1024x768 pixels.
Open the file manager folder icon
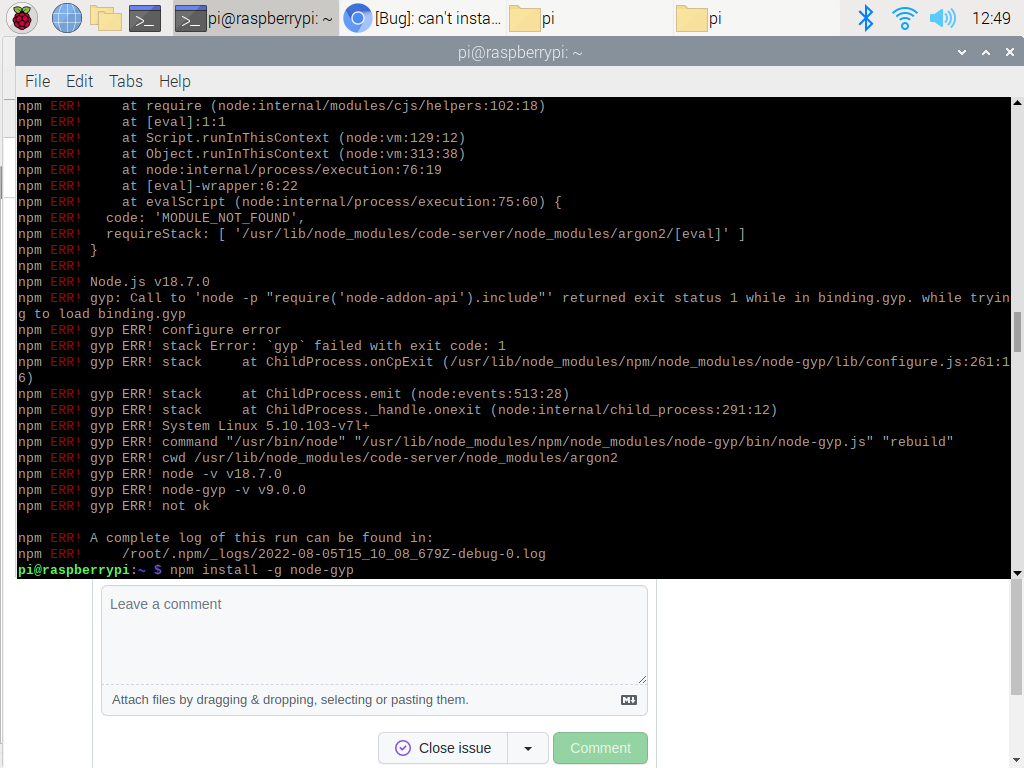tap(106, 18)
